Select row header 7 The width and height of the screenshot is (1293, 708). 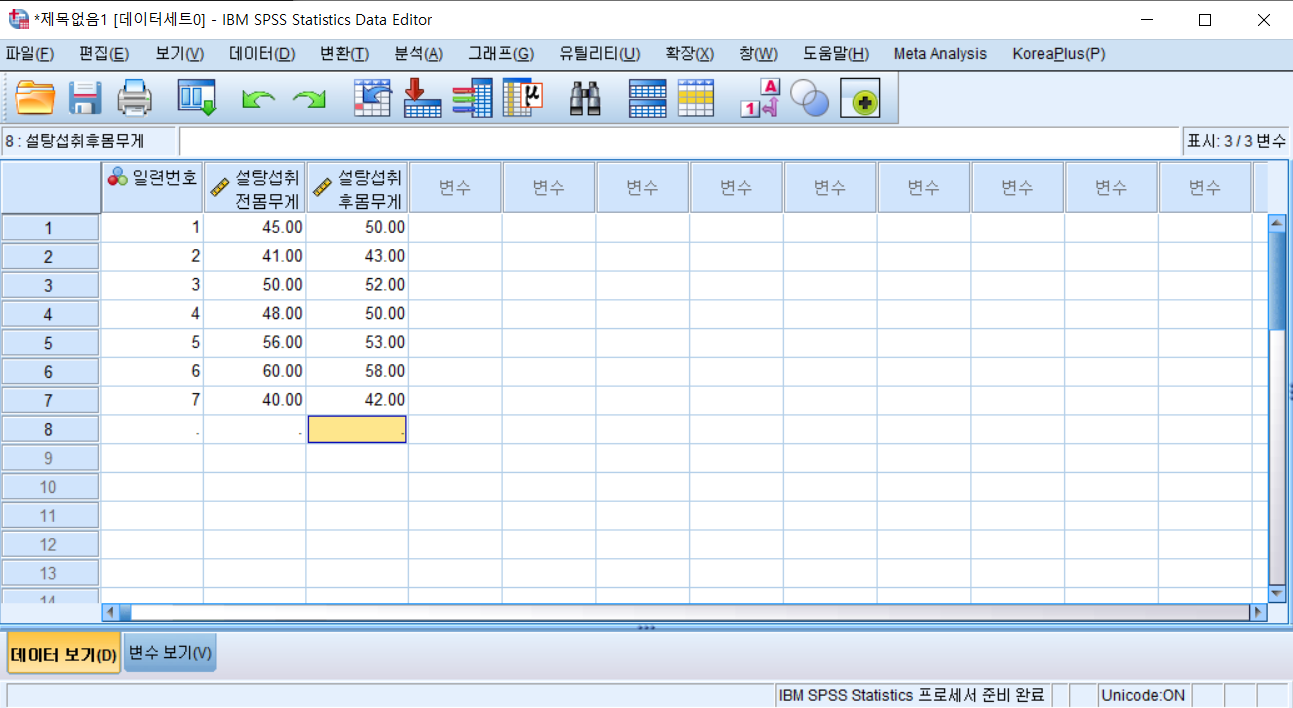pos(49,400)
